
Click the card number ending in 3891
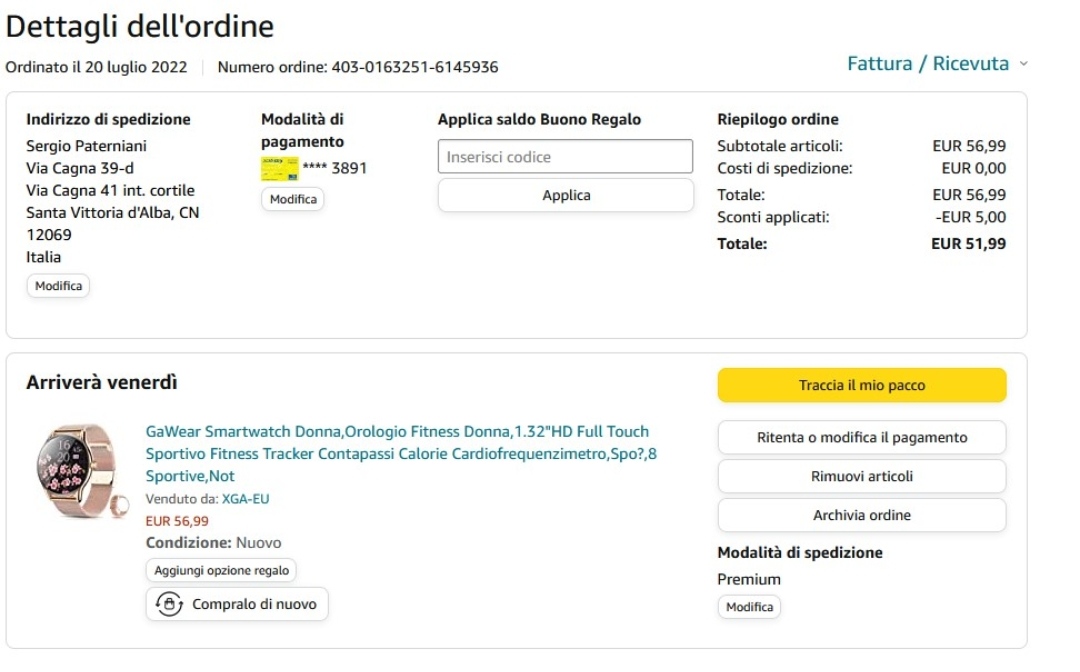334,168
